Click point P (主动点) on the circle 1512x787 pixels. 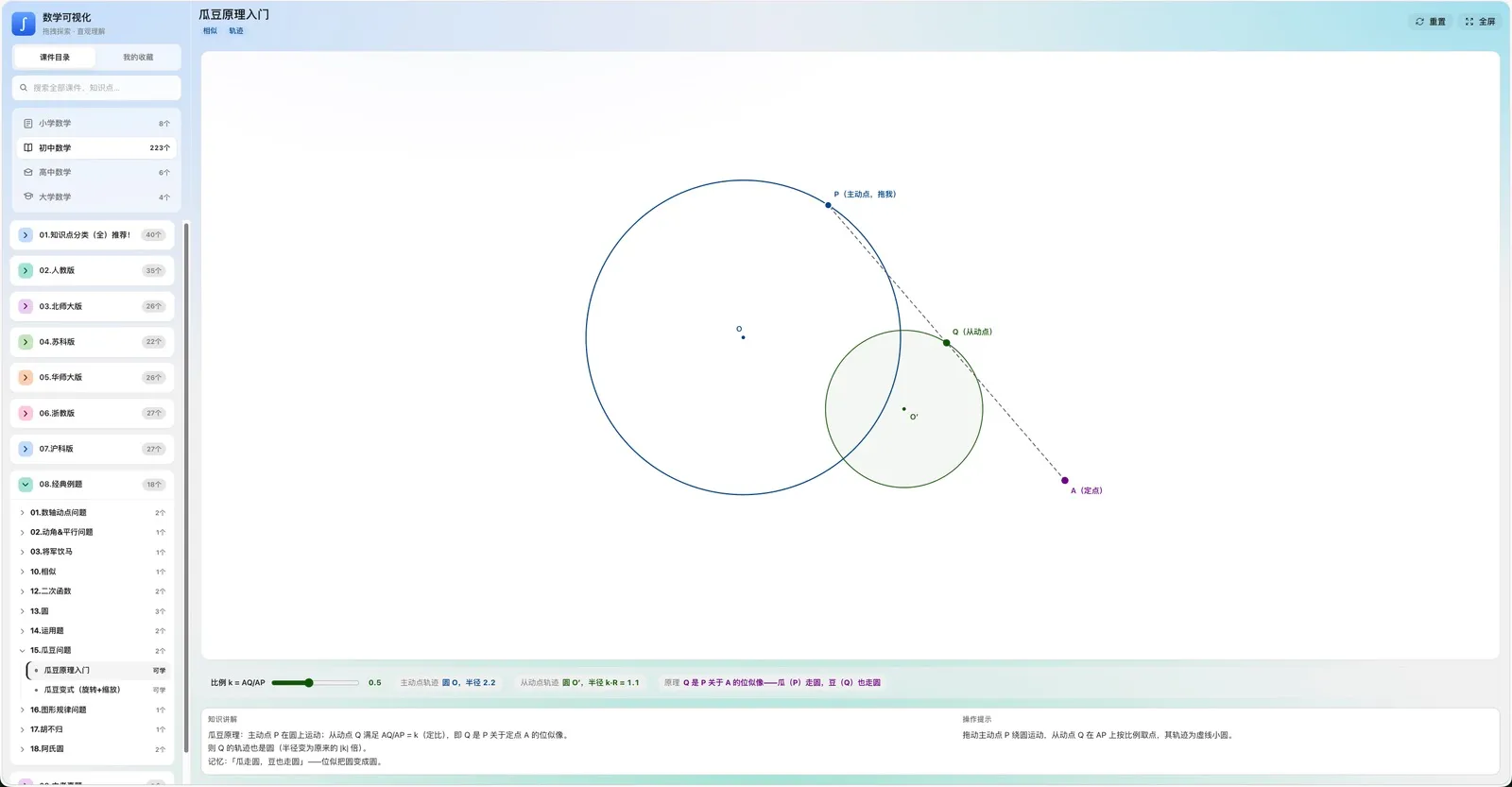click(828, 205)
